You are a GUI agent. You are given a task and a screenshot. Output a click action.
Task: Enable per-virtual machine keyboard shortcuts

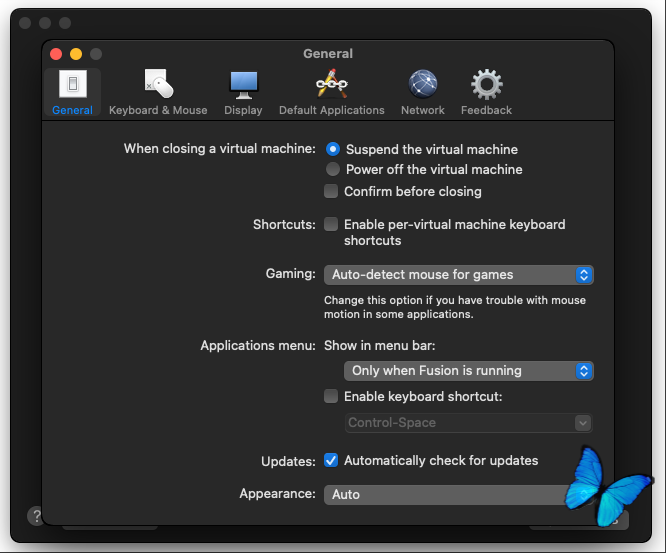click(331, 224)
